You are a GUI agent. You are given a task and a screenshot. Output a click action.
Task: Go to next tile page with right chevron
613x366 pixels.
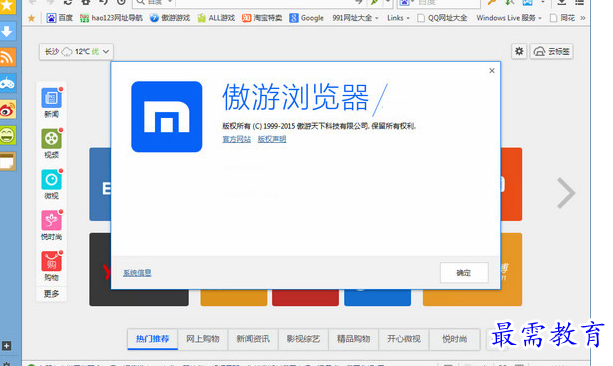[x=566, y=193]
